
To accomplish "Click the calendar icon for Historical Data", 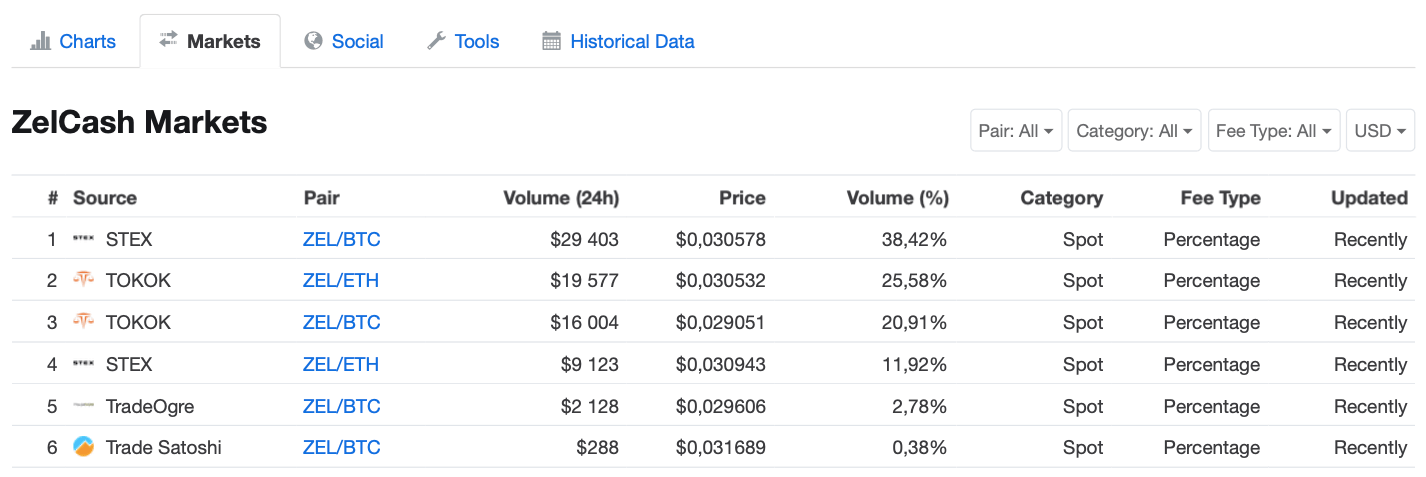I will pyautogui.click(x=551, y=41).
